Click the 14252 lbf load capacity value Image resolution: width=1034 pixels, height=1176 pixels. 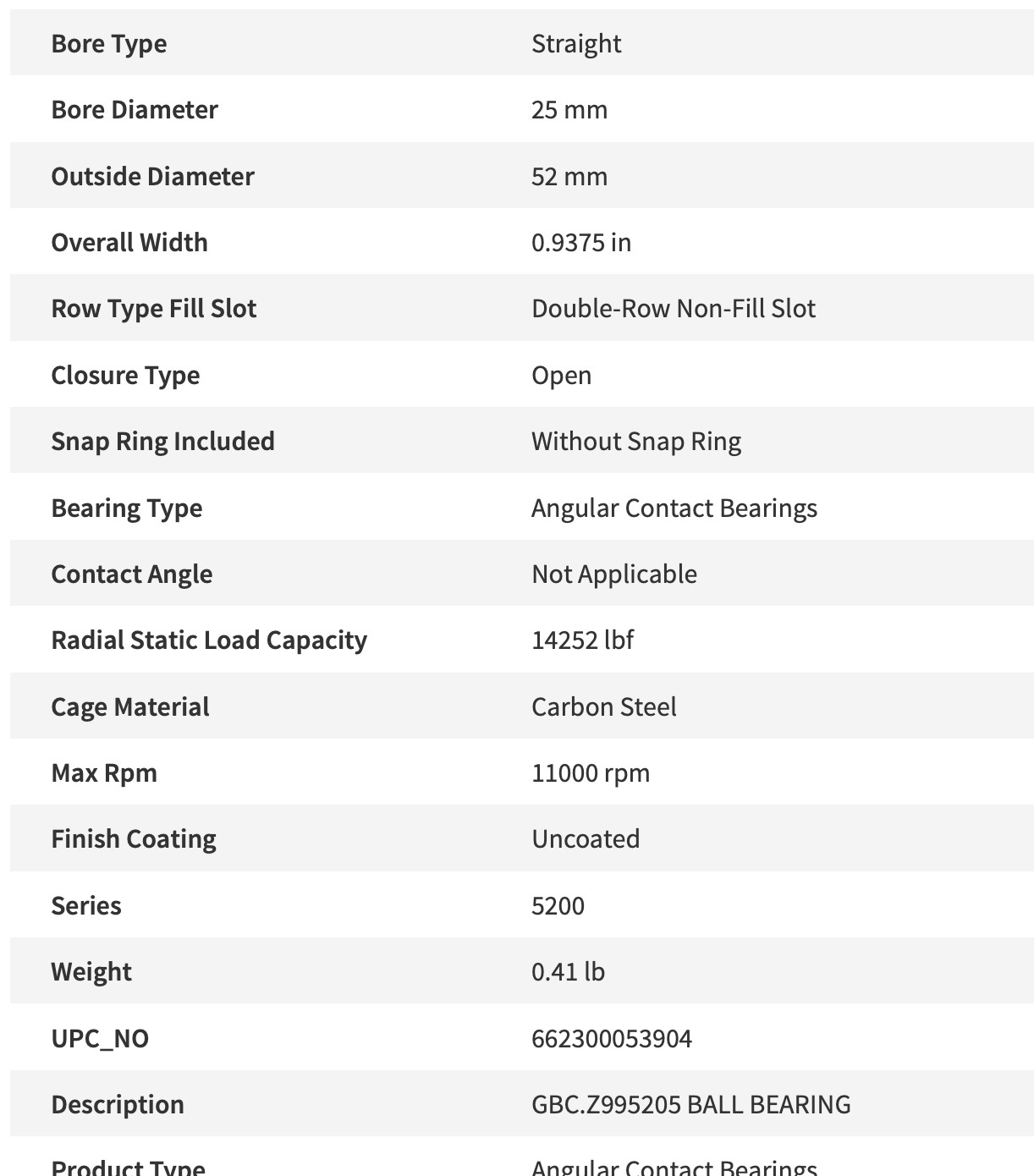tap(582, 640)
